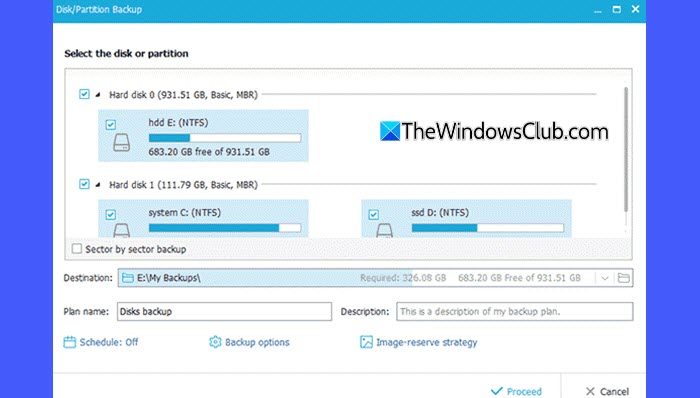Click the 683.20 GB free of 931.51 GB text
This screenshot has height=398, width=700.
[x=209, y=152]
